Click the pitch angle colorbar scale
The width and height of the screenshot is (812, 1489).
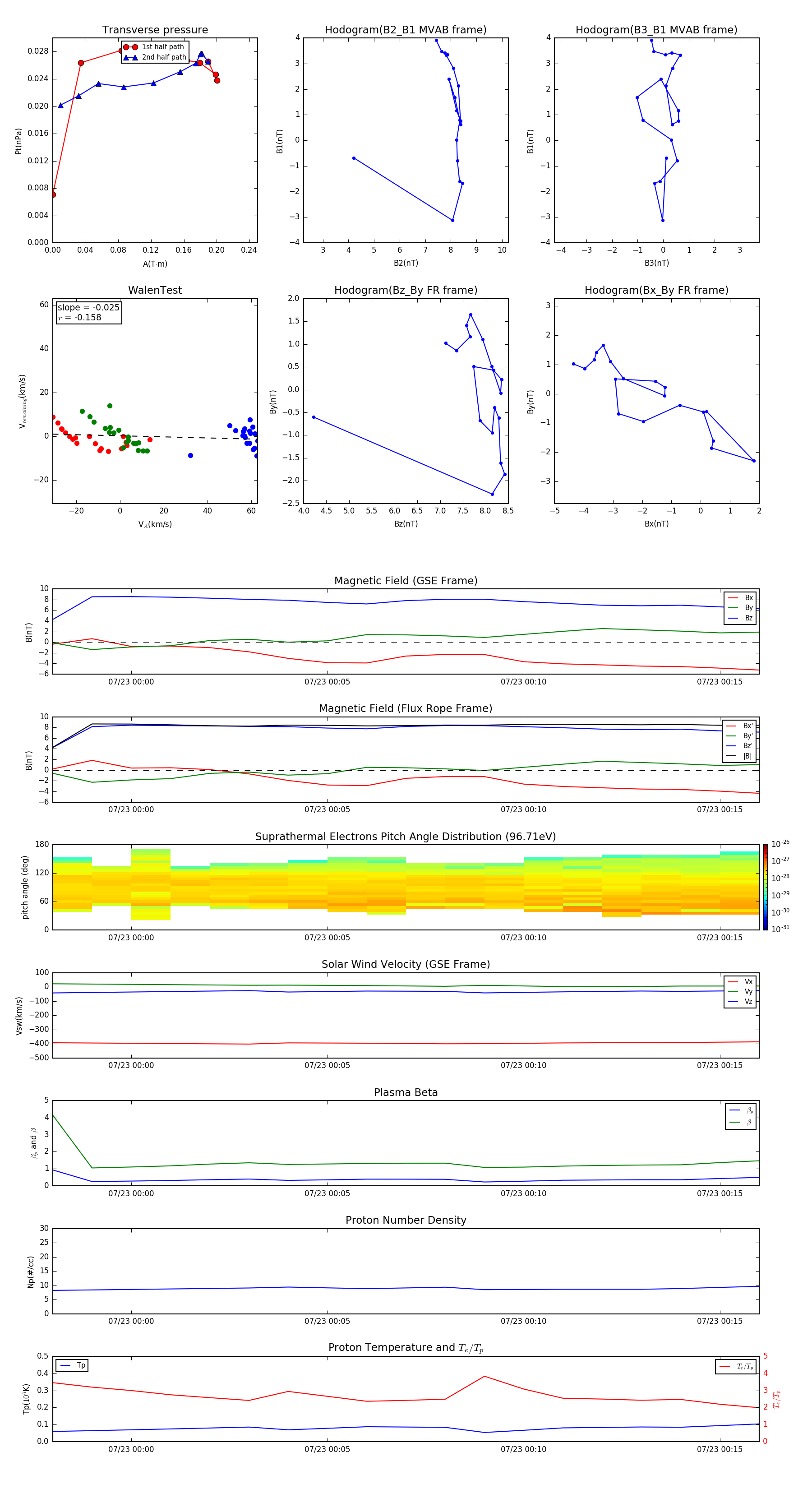pos(765,887)
